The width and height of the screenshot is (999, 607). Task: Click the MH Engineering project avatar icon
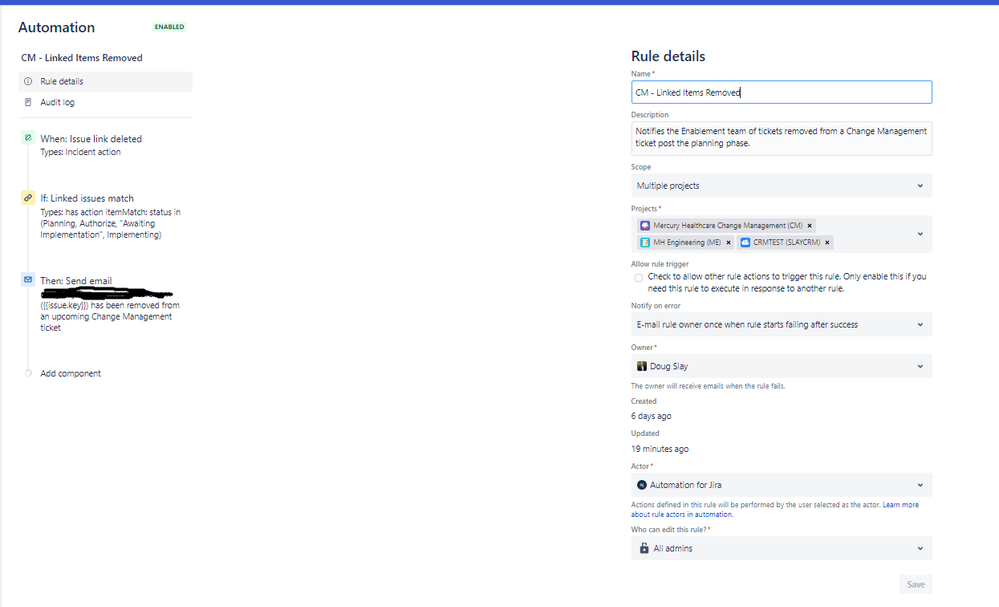(644, 242)
